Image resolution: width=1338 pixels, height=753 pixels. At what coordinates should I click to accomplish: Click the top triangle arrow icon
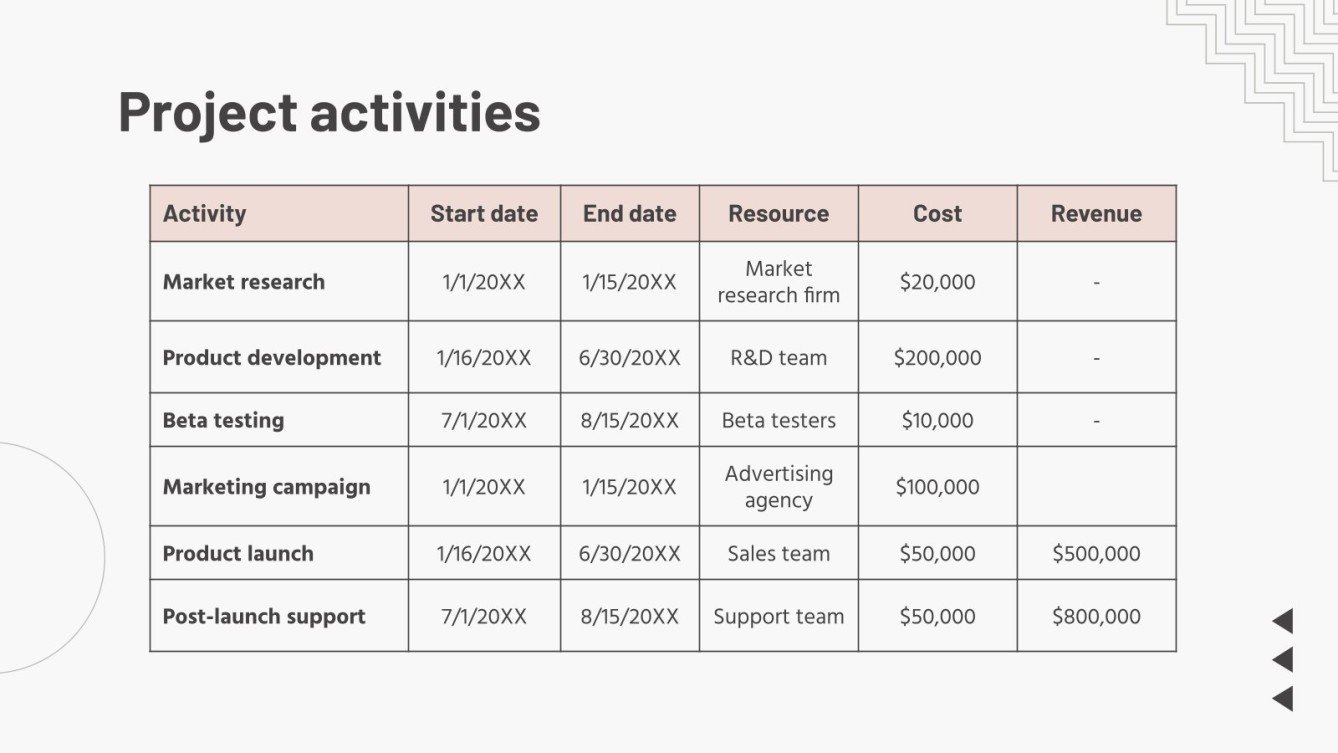tap(1284, 621)
